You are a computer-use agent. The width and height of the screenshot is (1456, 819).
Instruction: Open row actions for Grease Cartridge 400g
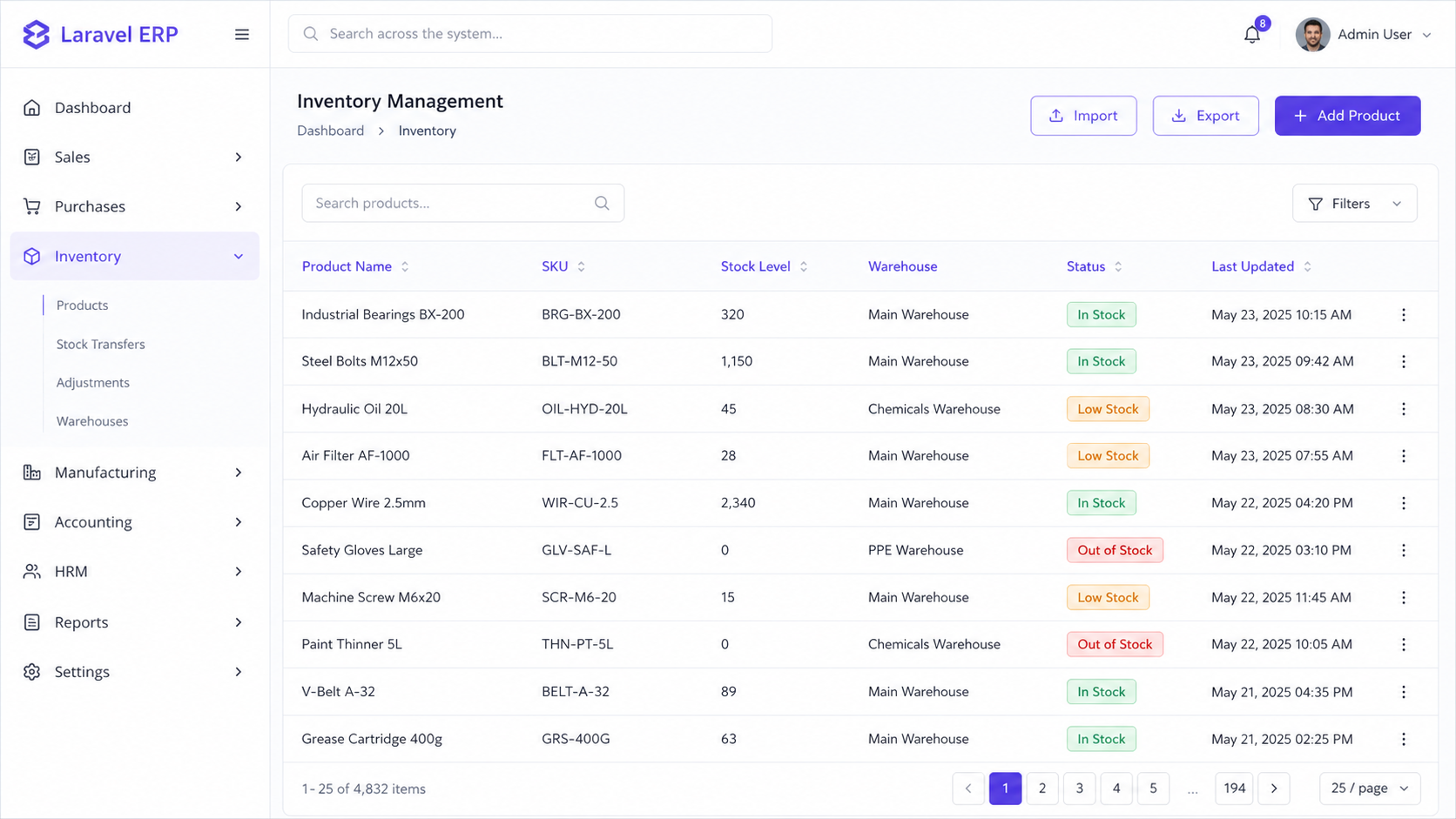coord(1403,738)
